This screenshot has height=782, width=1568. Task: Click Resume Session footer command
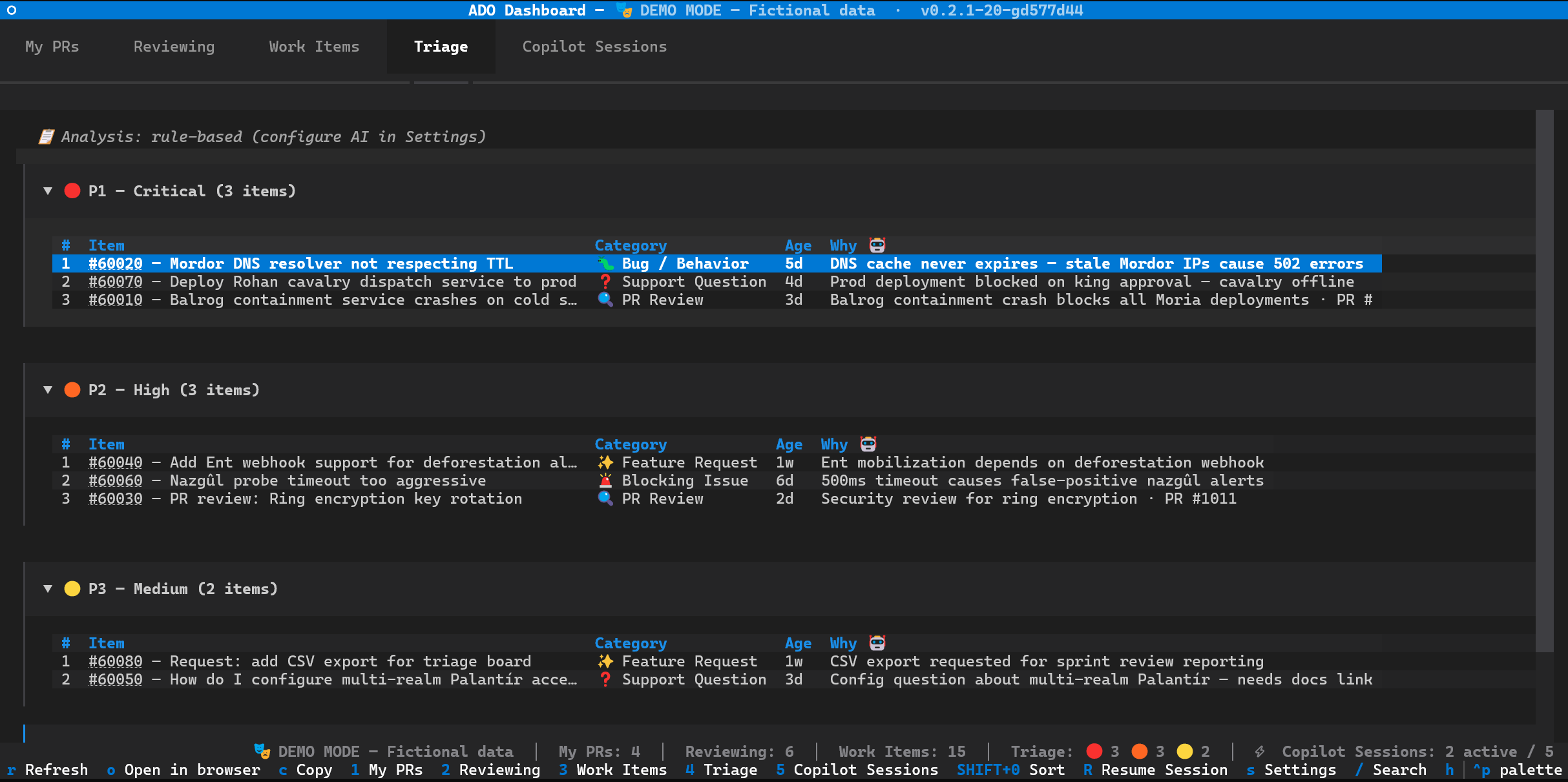click(1155, 770)
